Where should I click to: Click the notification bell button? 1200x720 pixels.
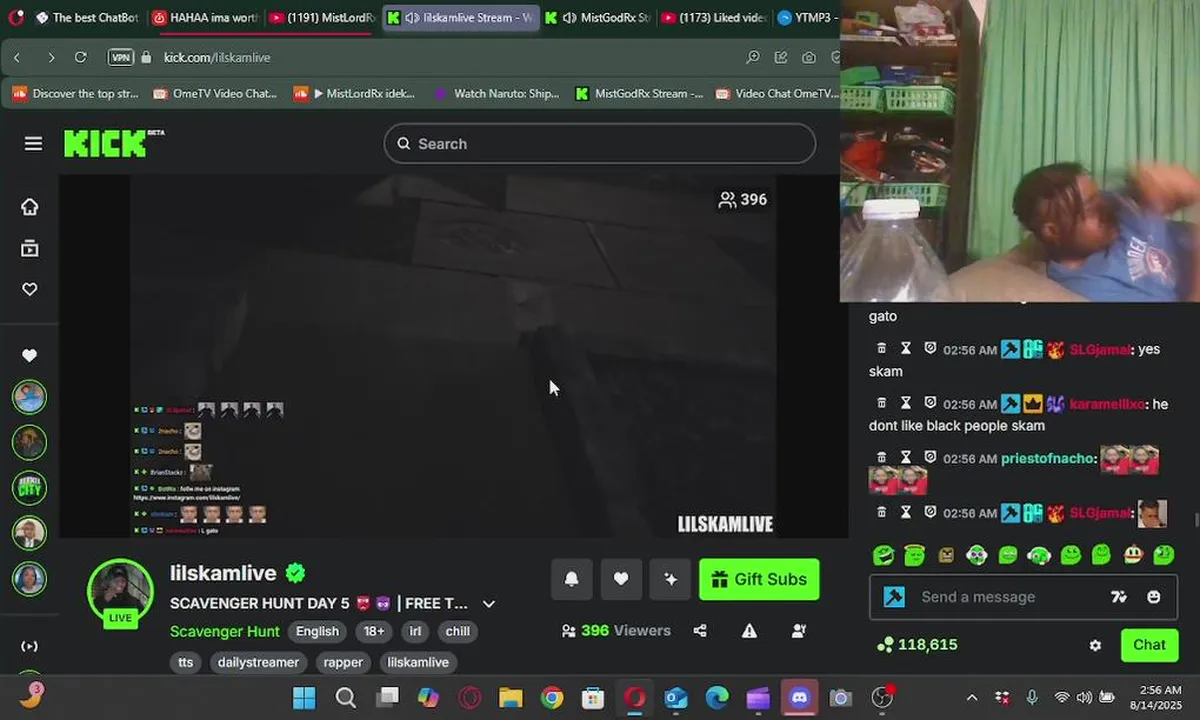pyautogui.click(x=571, y=579)
